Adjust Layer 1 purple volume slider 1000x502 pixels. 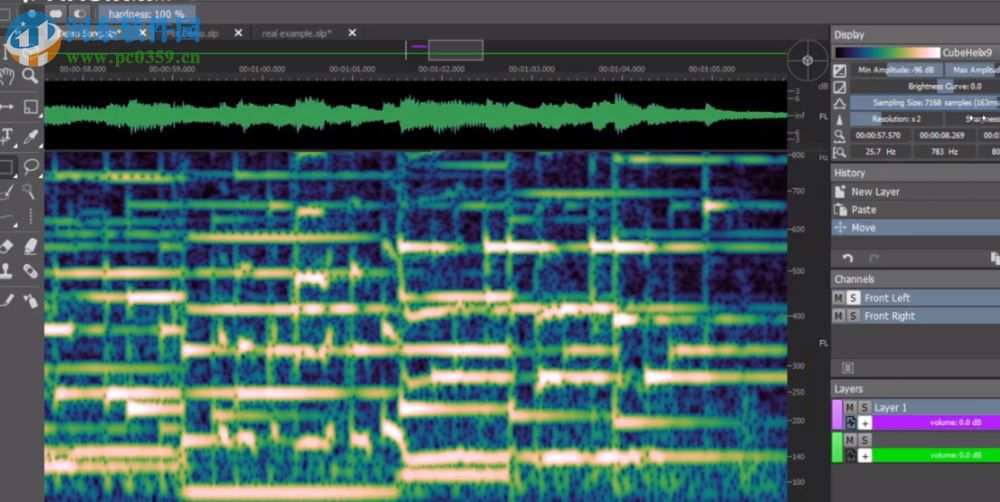[x=937, y=422]
